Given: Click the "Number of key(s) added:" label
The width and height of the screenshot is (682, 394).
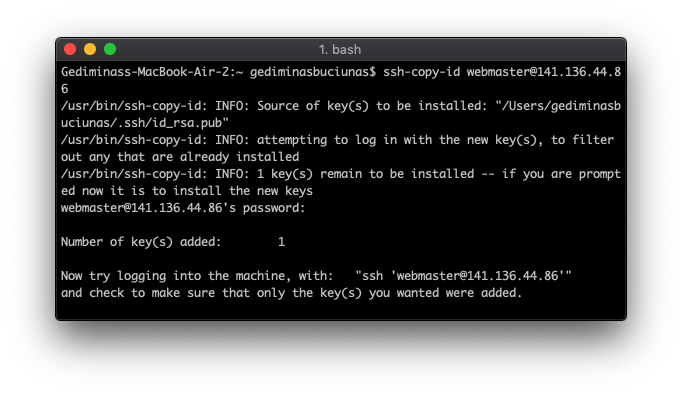Looking at the screenshot, I should pos(141,241).
